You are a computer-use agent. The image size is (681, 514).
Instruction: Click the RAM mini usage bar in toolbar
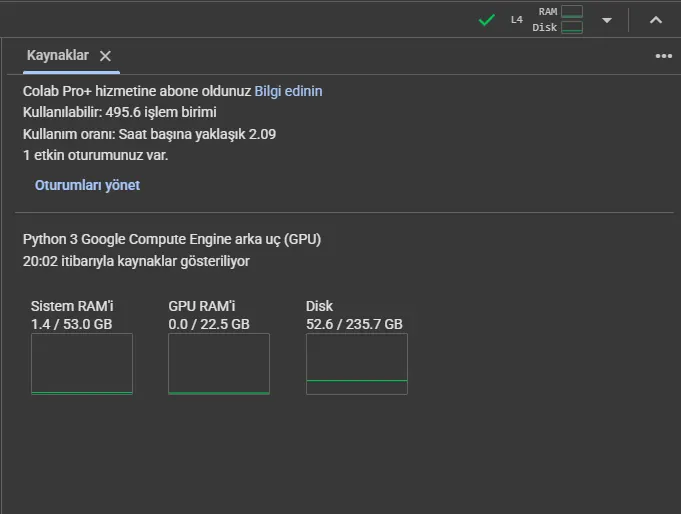tap(571, 12)
